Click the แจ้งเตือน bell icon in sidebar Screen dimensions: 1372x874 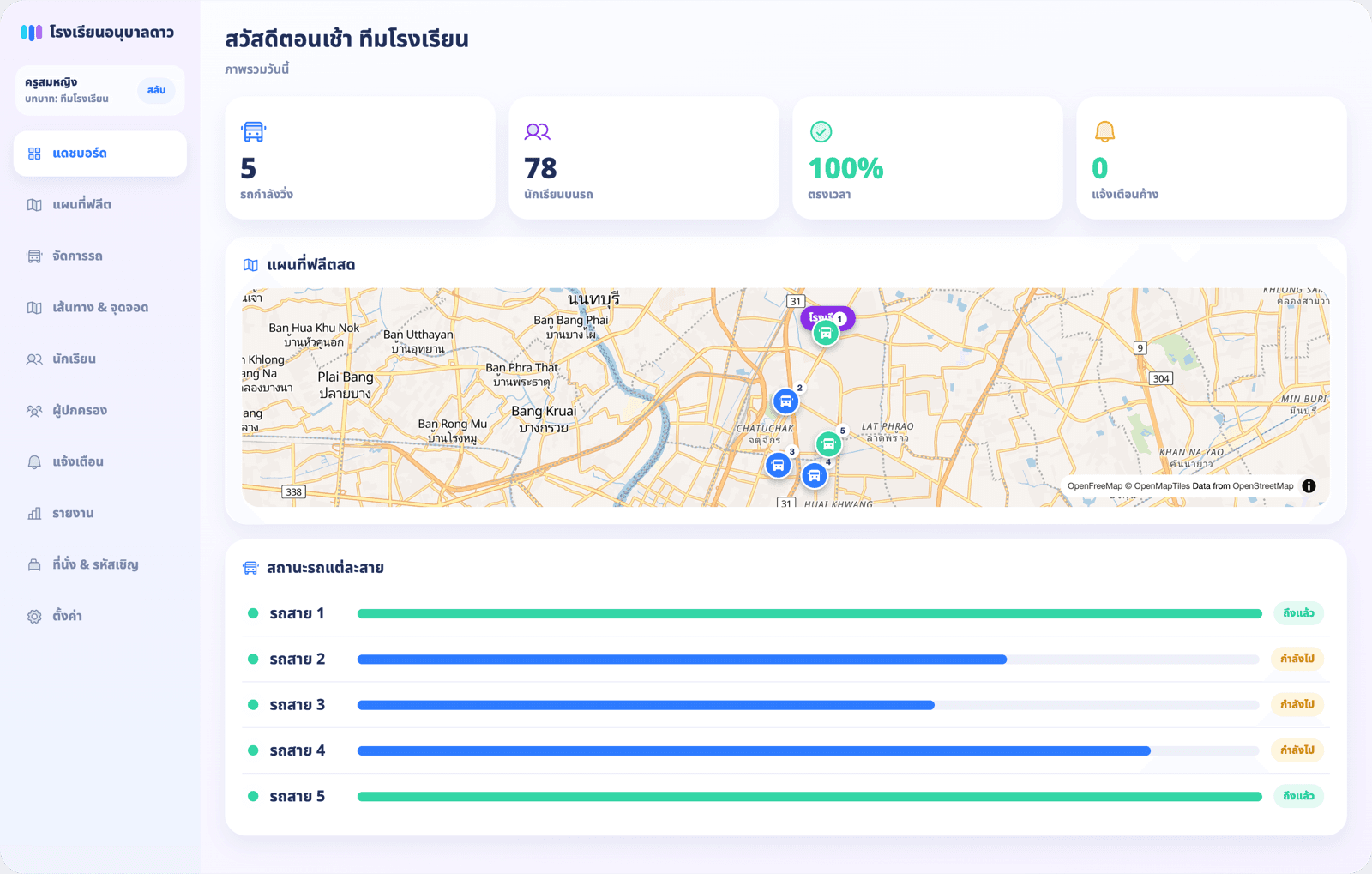point(34,462)
